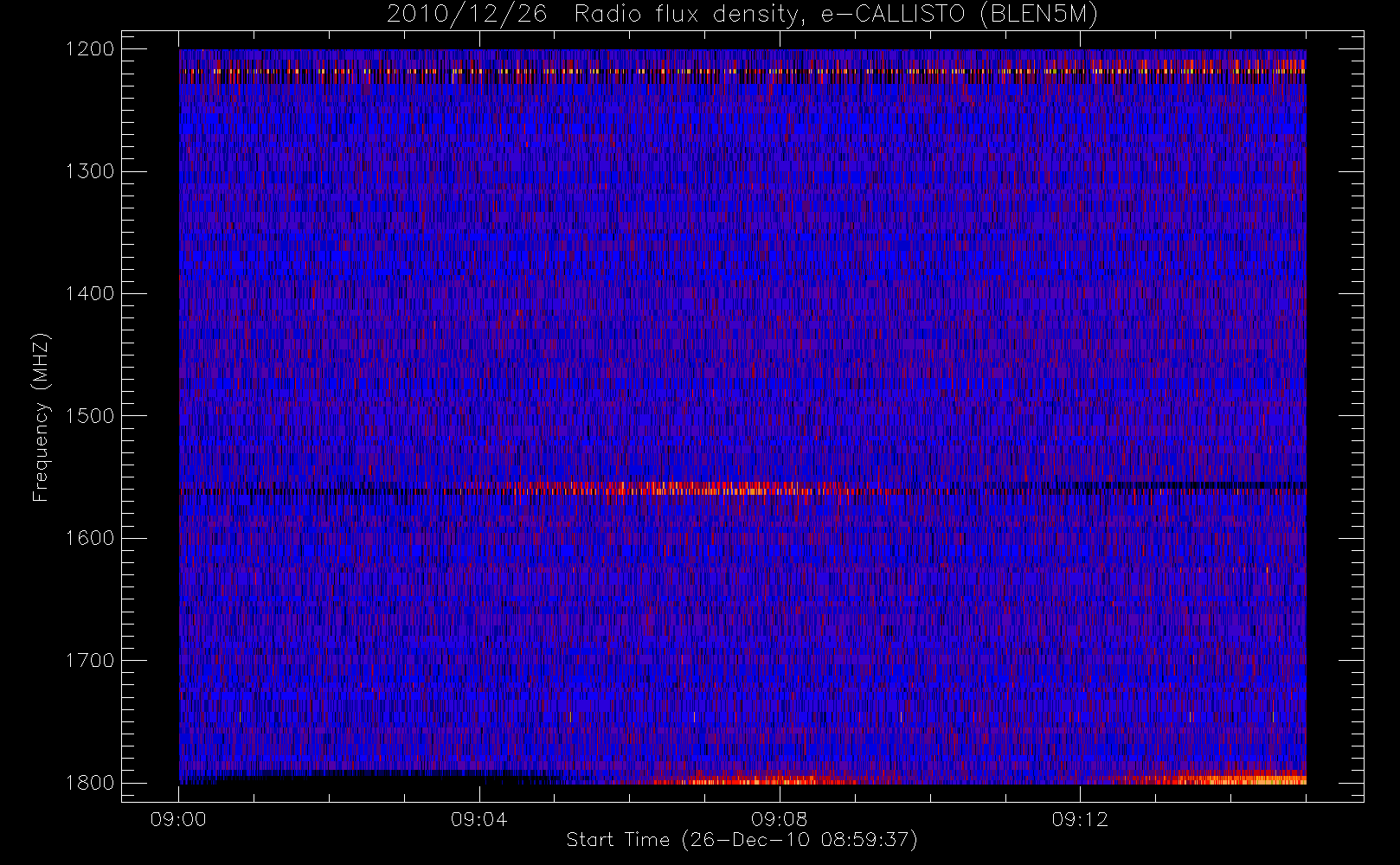The image size is (1400, 865).
Task: Click the 1700 frequency tick label
Action: 90,660
